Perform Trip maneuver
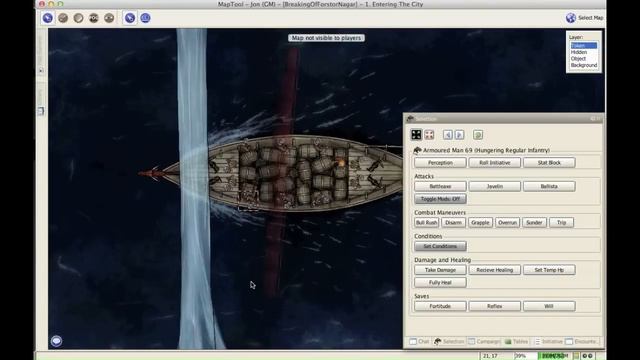The image size is (640, 360). click(x=561, y=222)
